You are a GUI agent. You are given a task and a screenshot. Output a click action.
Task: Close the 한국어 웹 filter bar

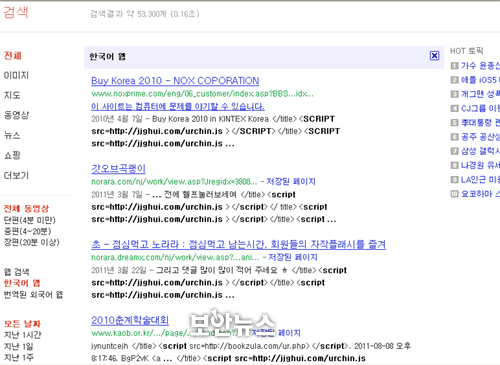434,56
